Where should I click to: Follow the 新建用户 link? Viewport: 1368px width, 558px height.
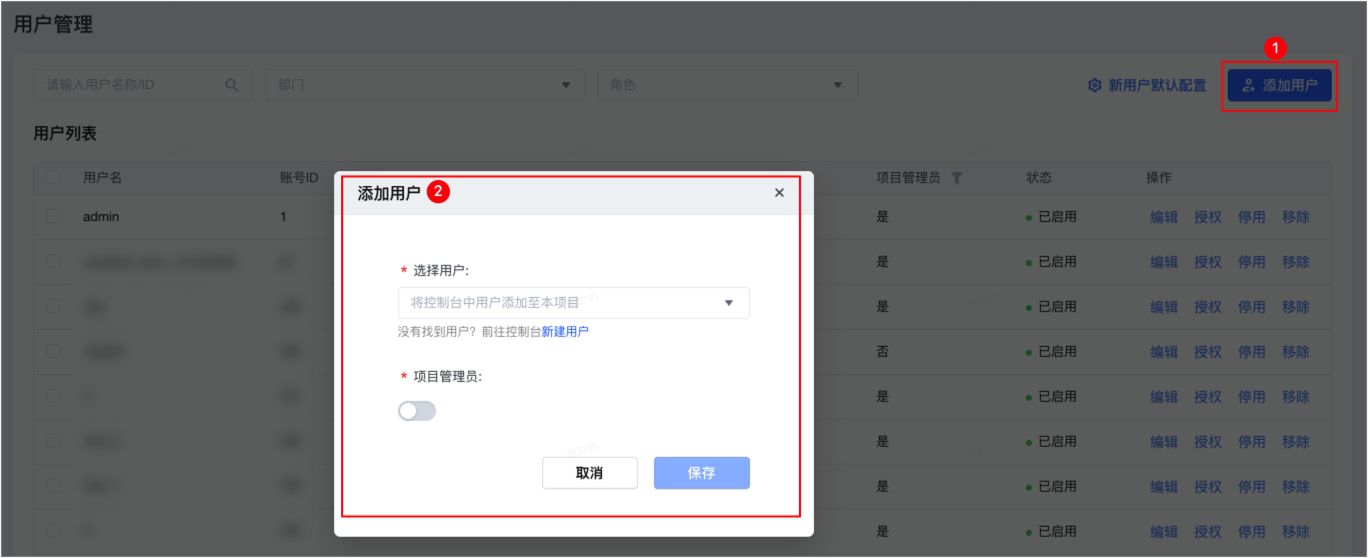565,332
